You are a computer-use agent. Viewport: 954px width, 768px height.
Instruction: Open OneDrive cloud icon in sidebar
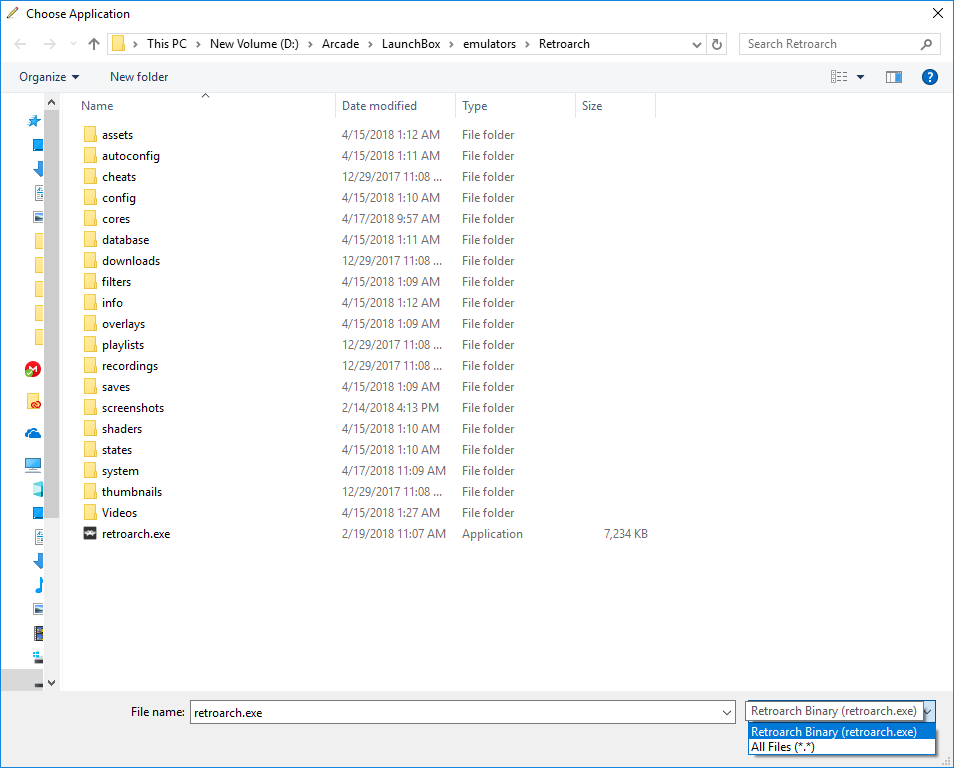tap(33, 433)
